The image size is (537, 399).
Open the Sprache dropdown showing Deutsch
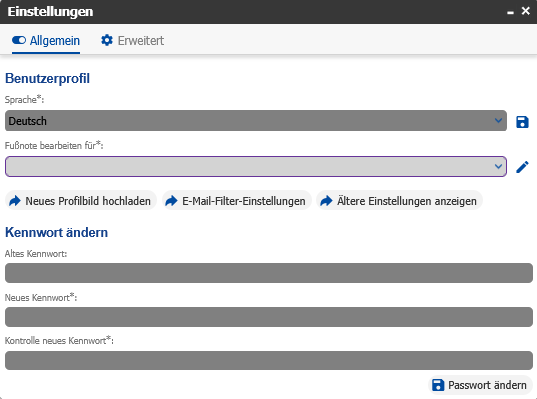click(256, 121)
